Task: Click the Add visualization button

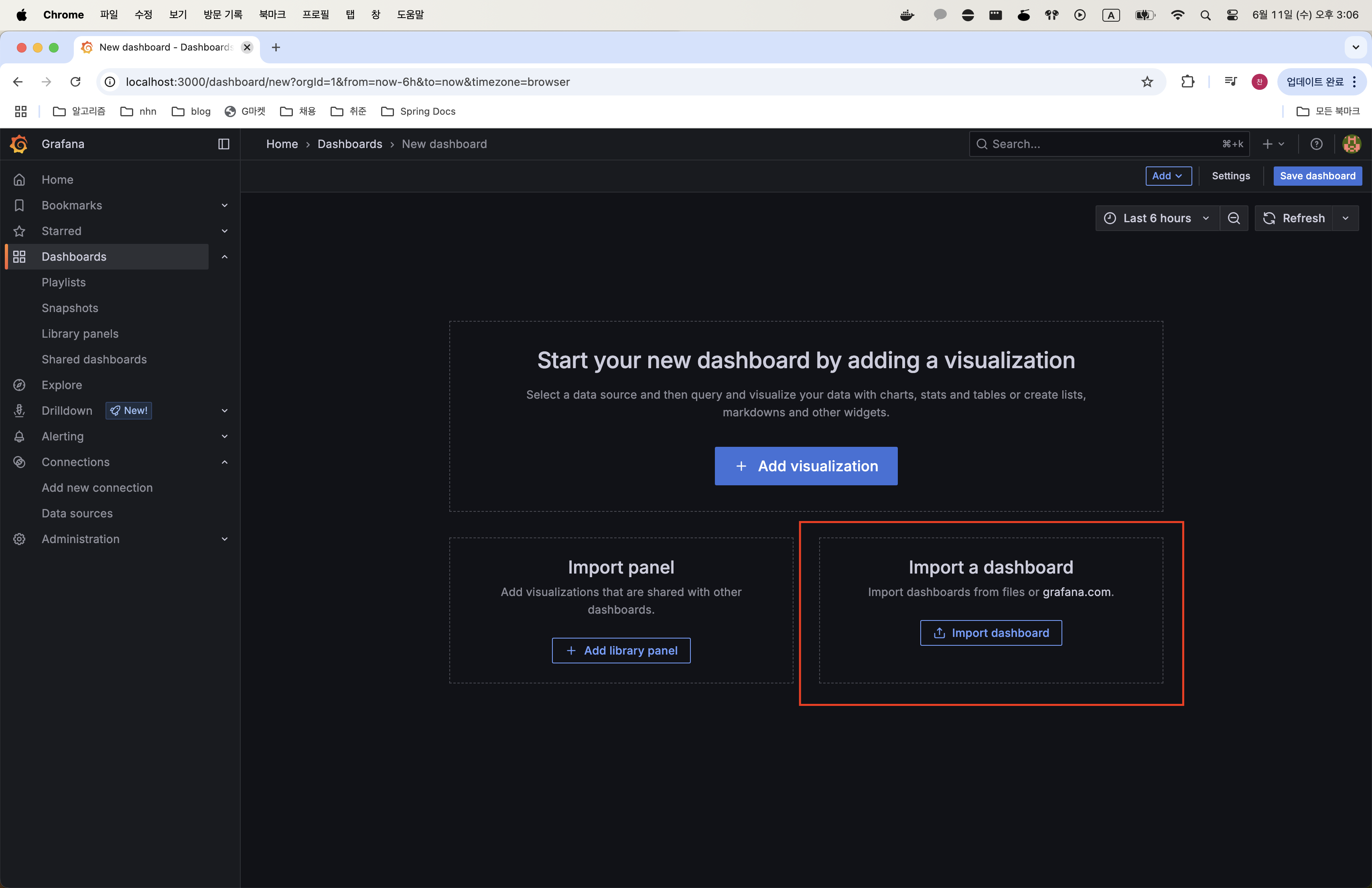Action: pos(805,466)
